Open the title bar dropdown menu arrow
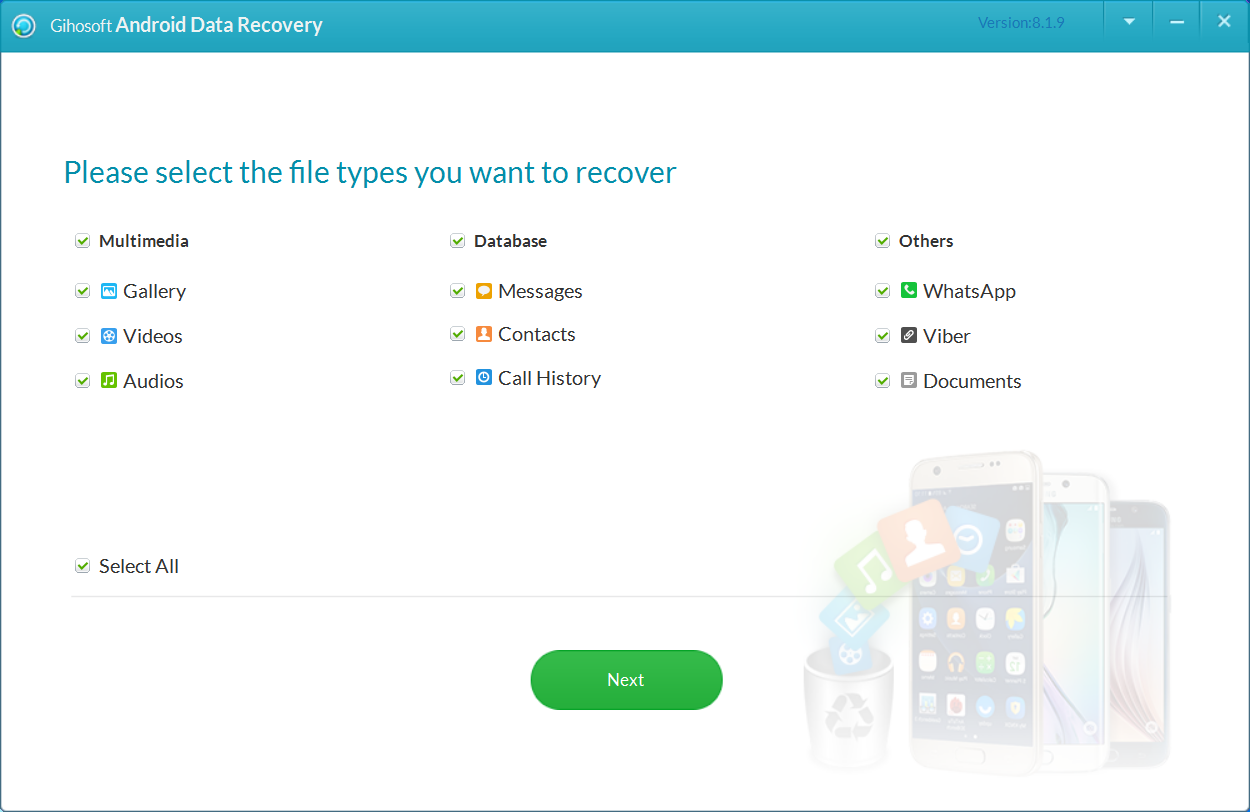The width and height of the screenshot is (1250, 812). pyautogui.click(x=1129, y=21)
